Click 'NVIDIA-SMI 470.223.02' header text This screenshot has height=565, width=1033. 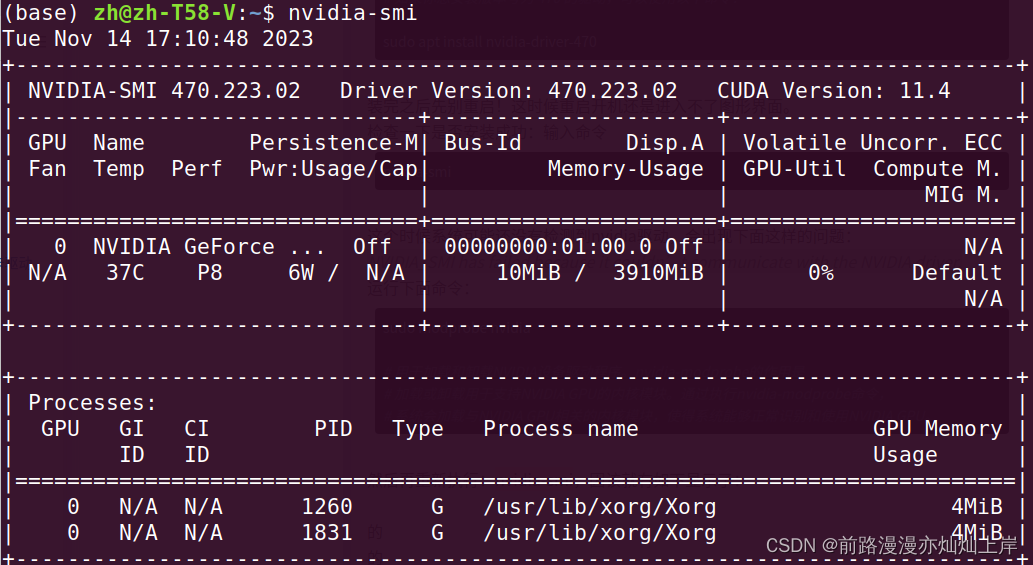(x=164, y=90)
